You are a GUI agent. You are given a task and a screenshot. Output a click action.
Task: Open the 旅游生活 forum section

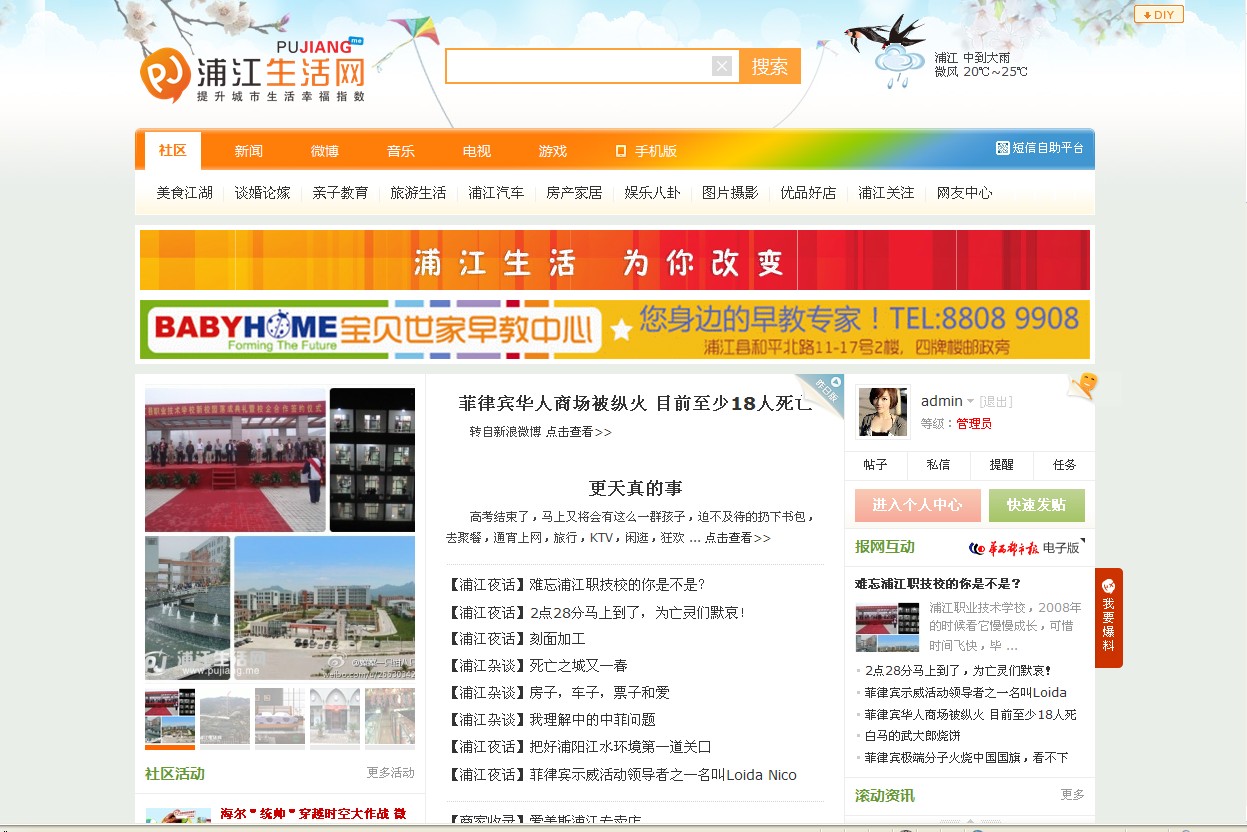[418, 193]
